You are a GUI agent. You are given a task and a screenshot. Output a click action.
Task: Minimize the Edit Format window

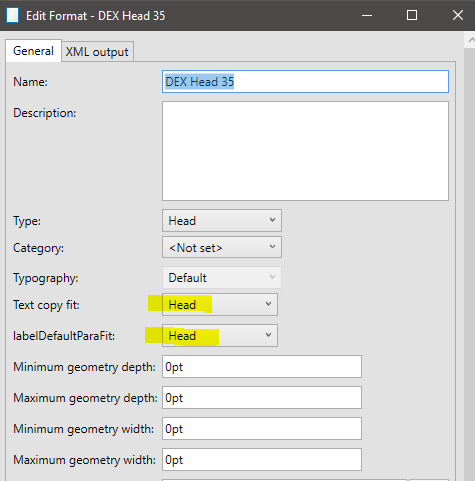tap(367, 15)
